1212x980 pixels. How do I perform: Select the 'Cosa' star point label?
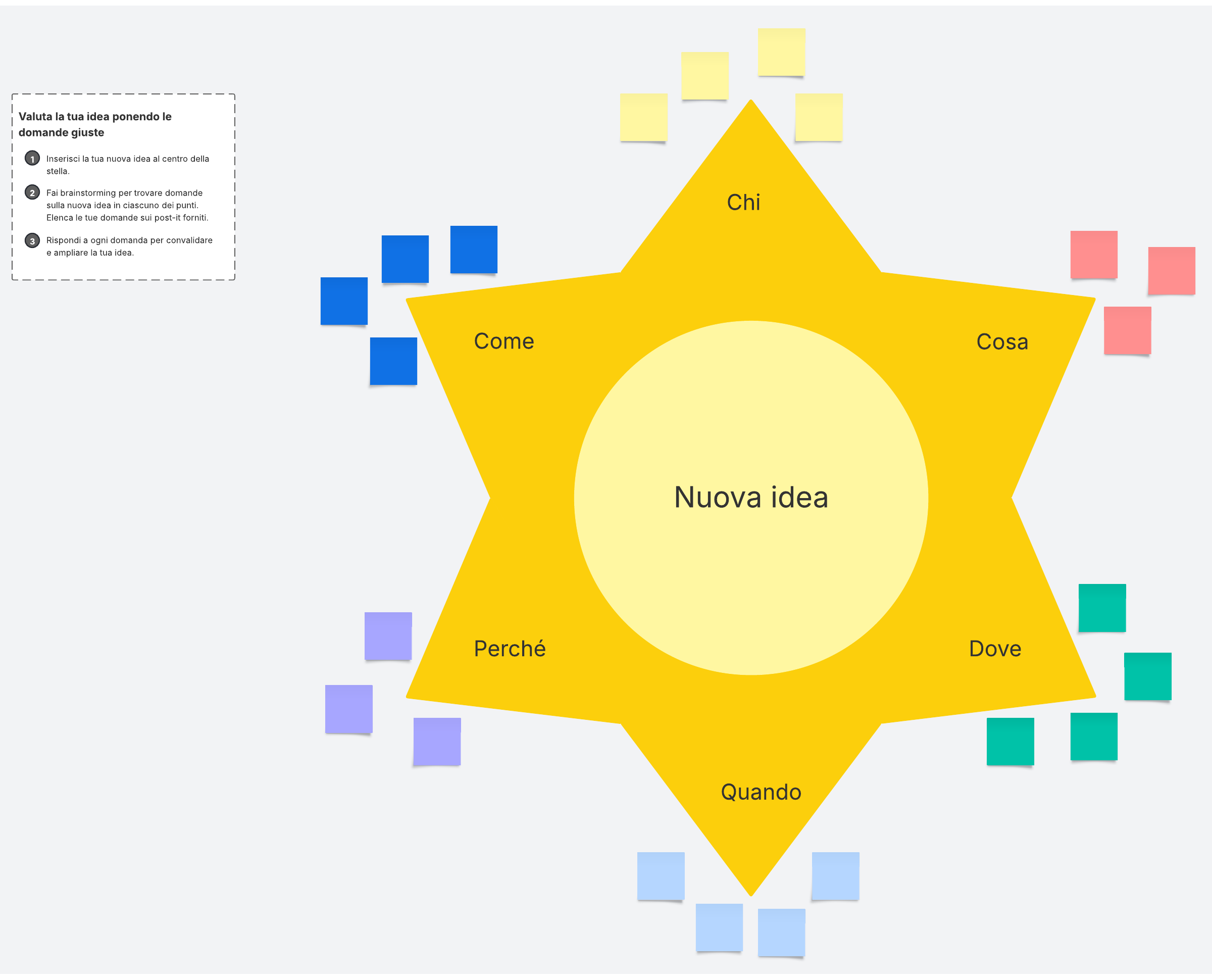(x=1001, y=341)
